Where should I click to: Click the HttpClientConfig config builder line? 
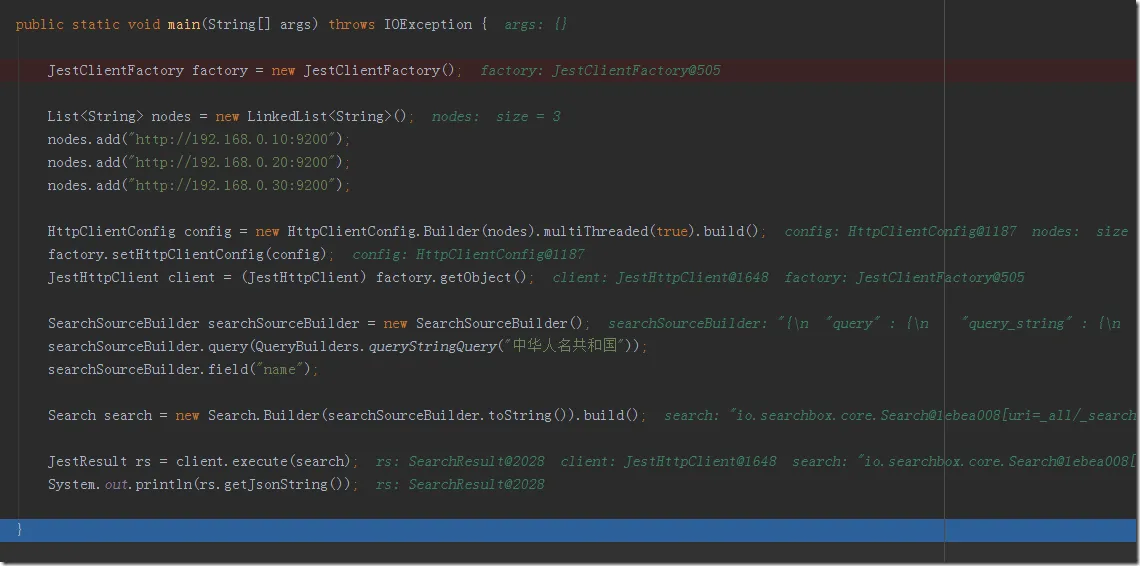point(407,231)
